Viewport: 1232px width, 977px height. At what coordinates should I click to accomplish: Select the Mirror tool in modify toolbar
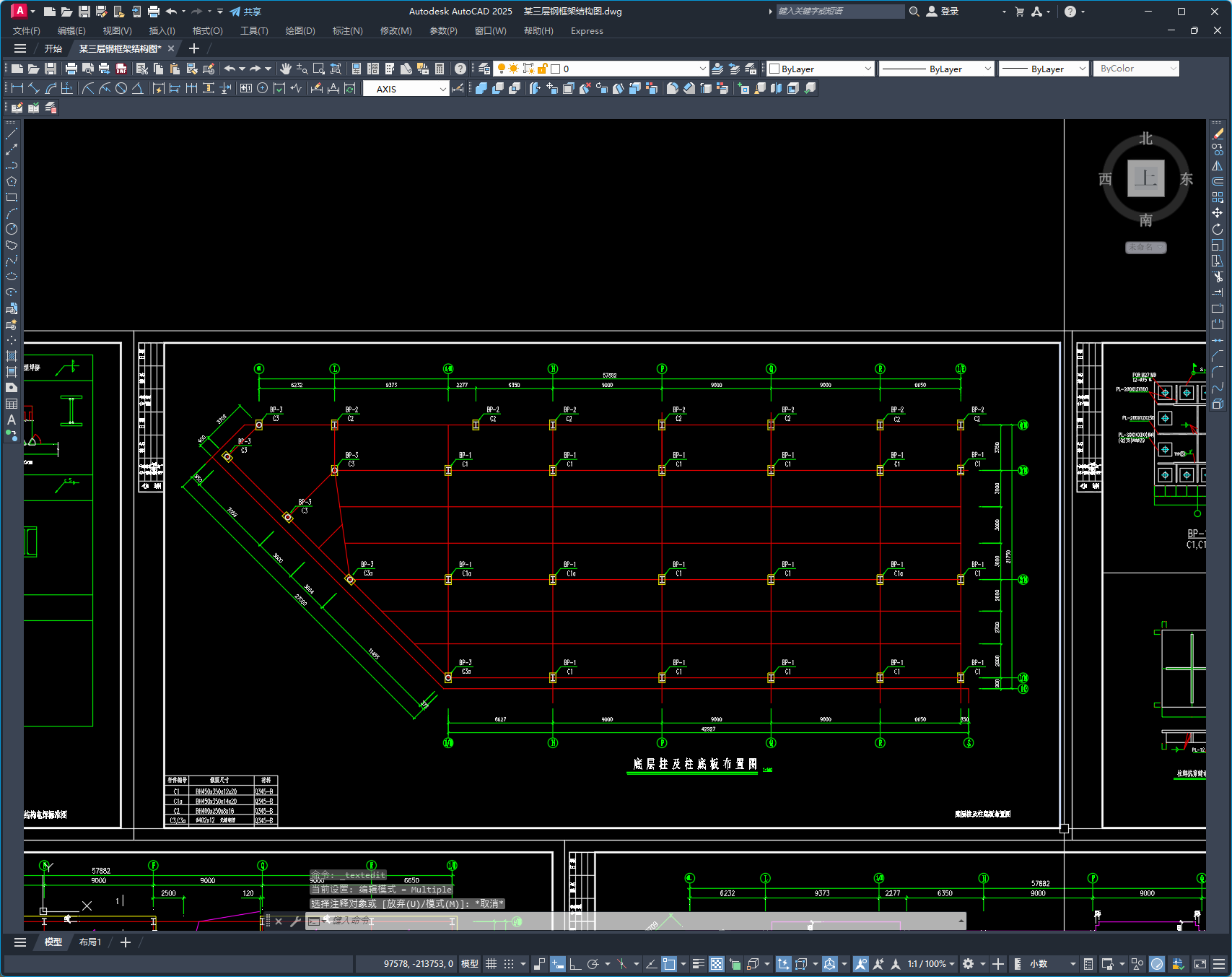pyautogui.click(x=1218, y=165)
